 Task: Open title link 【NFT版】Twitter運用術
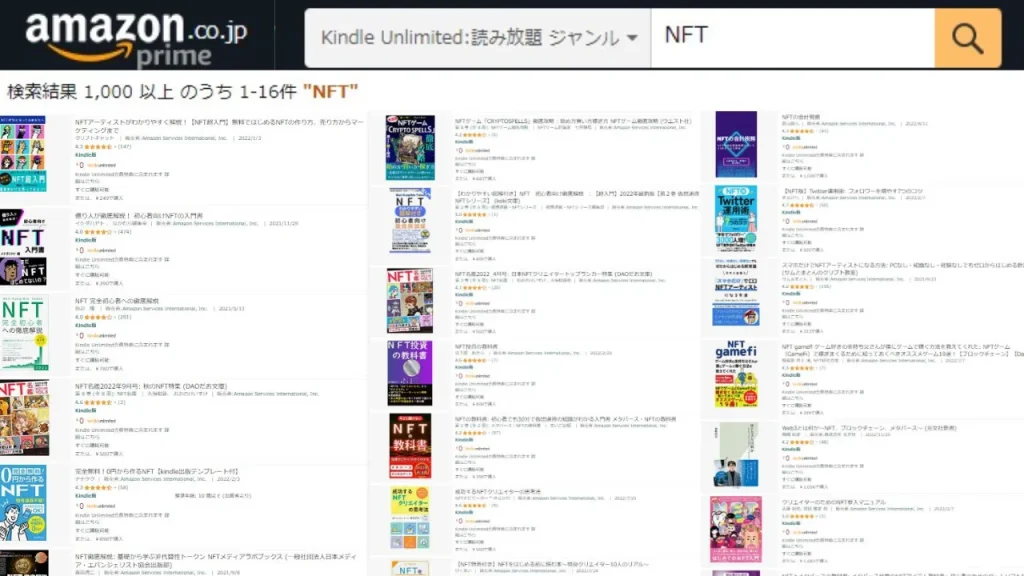tap(852, 191)
